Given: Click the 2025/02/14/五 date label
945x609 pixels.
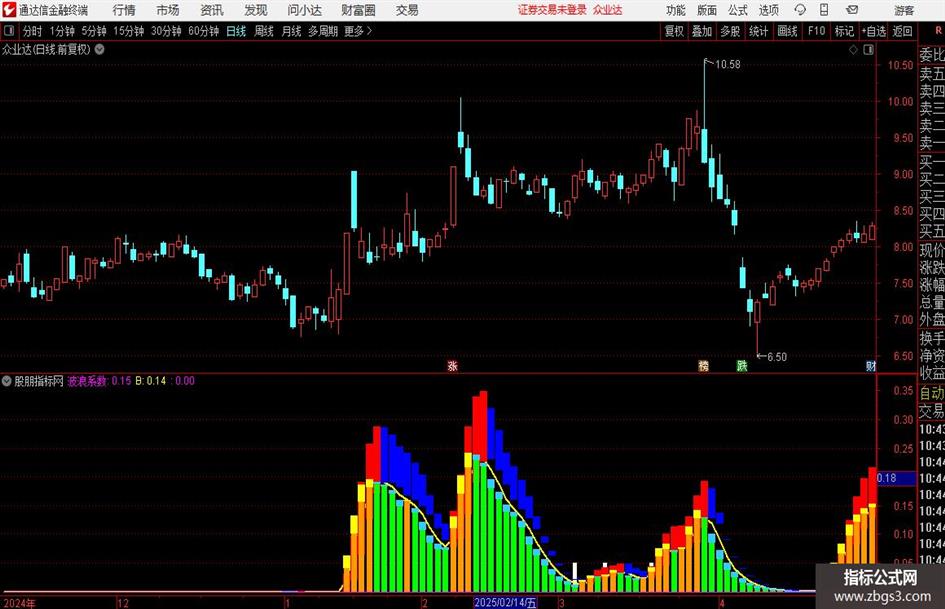Looking at the screenshot, I should (x=505, y=602).
